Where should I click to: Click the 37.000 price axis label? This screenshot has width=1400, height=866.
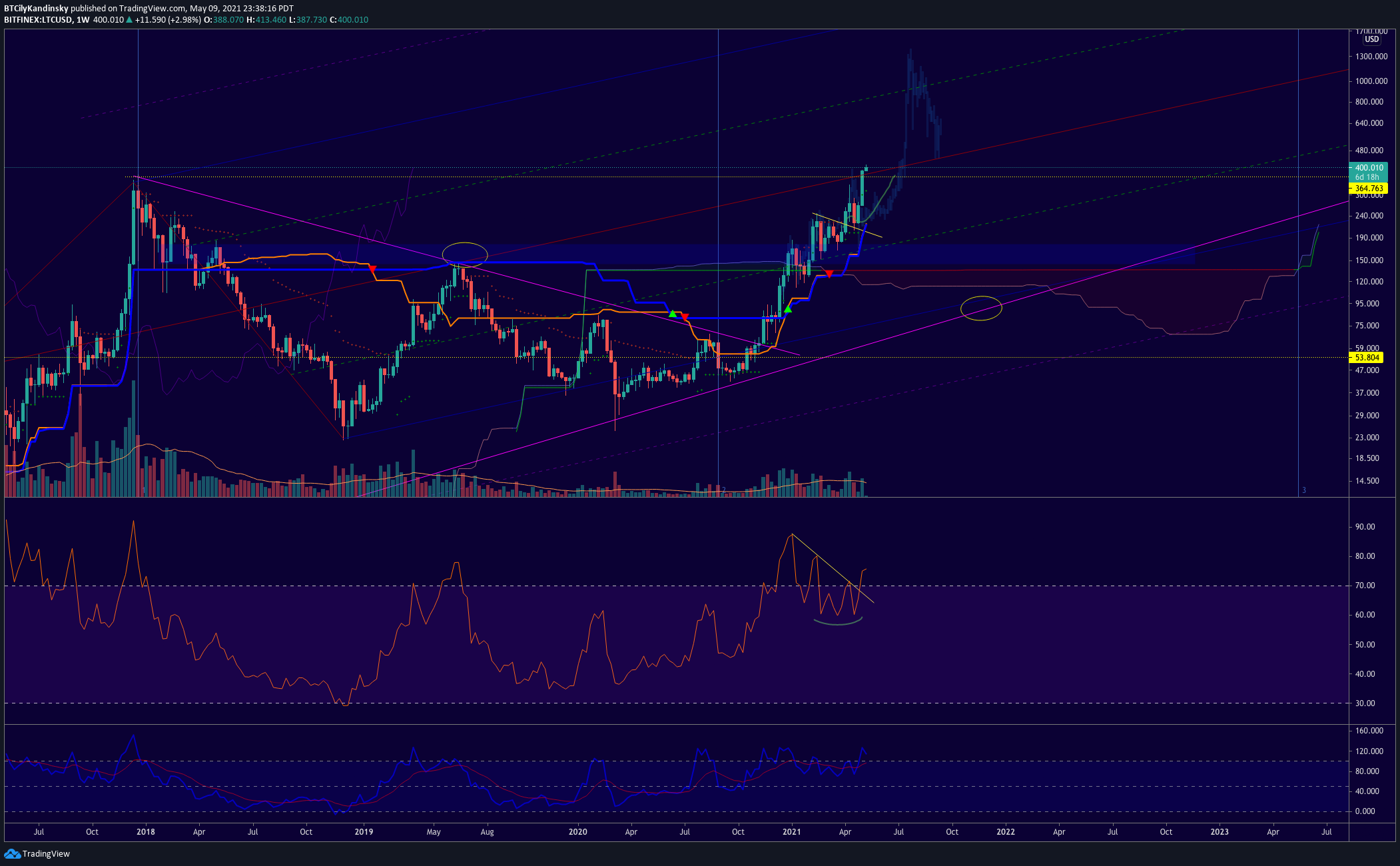(x=1367, y=393)
